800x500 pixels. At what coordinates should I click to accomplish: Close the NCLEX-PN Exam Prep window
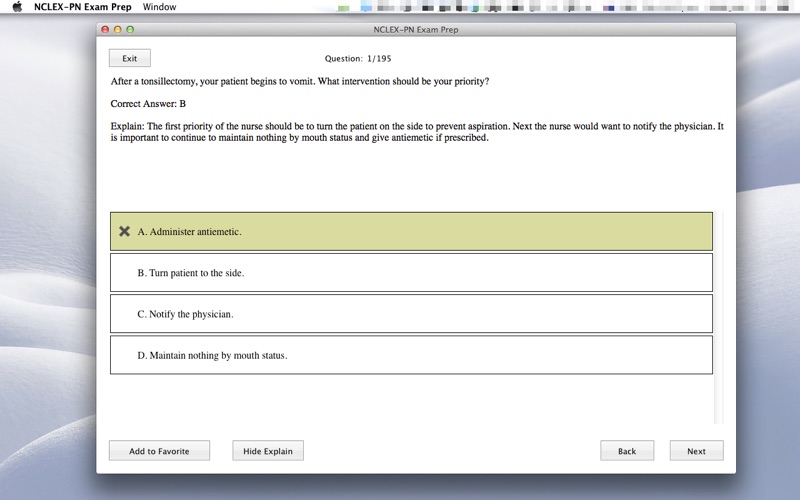[105, 30]
